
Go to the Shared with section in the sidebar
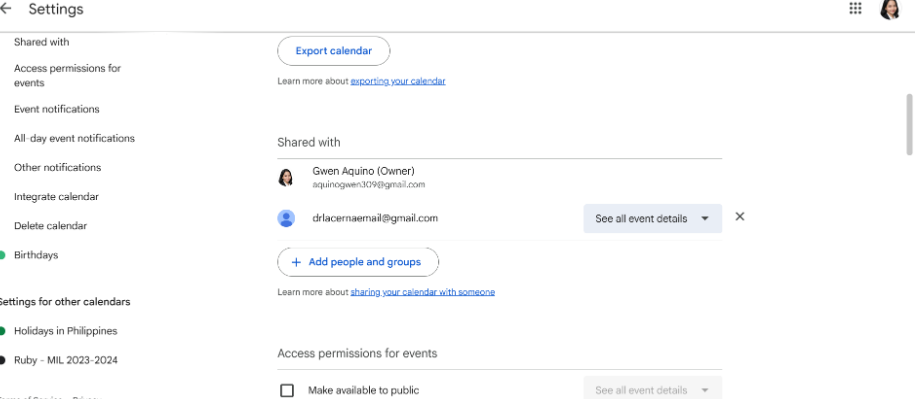pos(42,42)
